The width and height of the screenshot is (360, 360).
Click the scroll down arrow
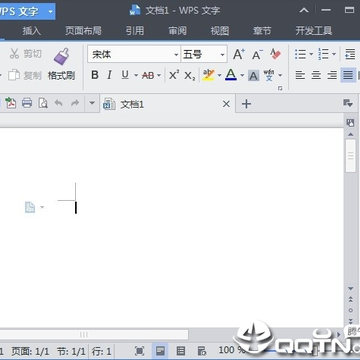(x=350, y=288)
